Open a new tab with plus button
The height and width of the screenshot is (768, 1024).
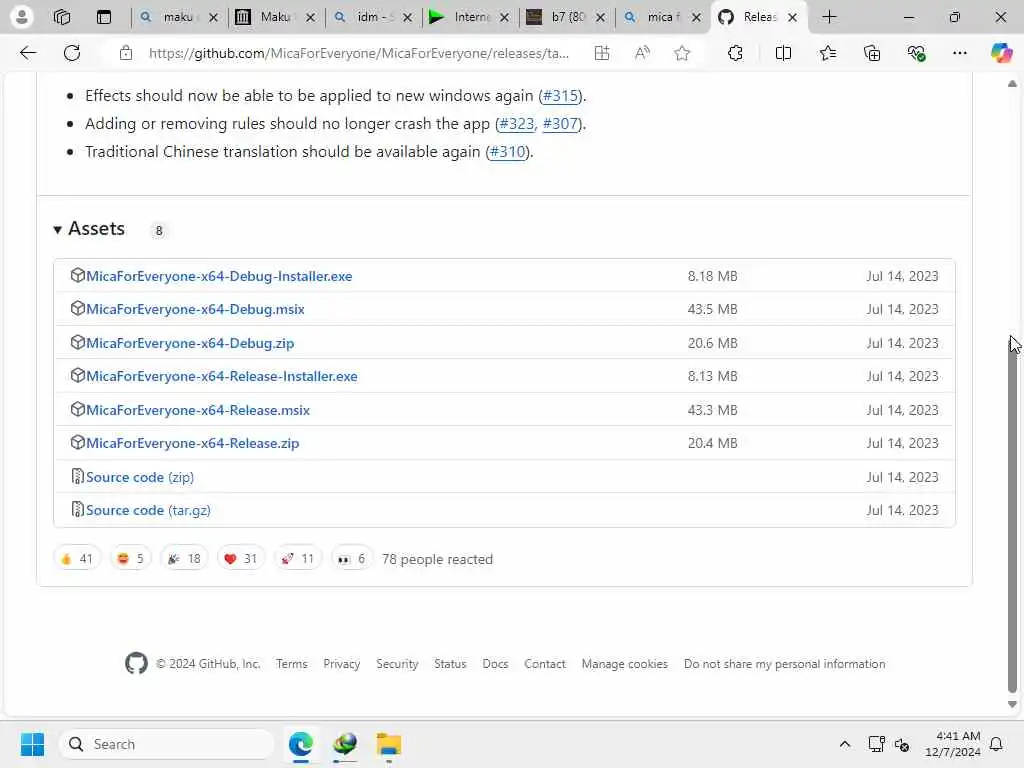[829, 17]
